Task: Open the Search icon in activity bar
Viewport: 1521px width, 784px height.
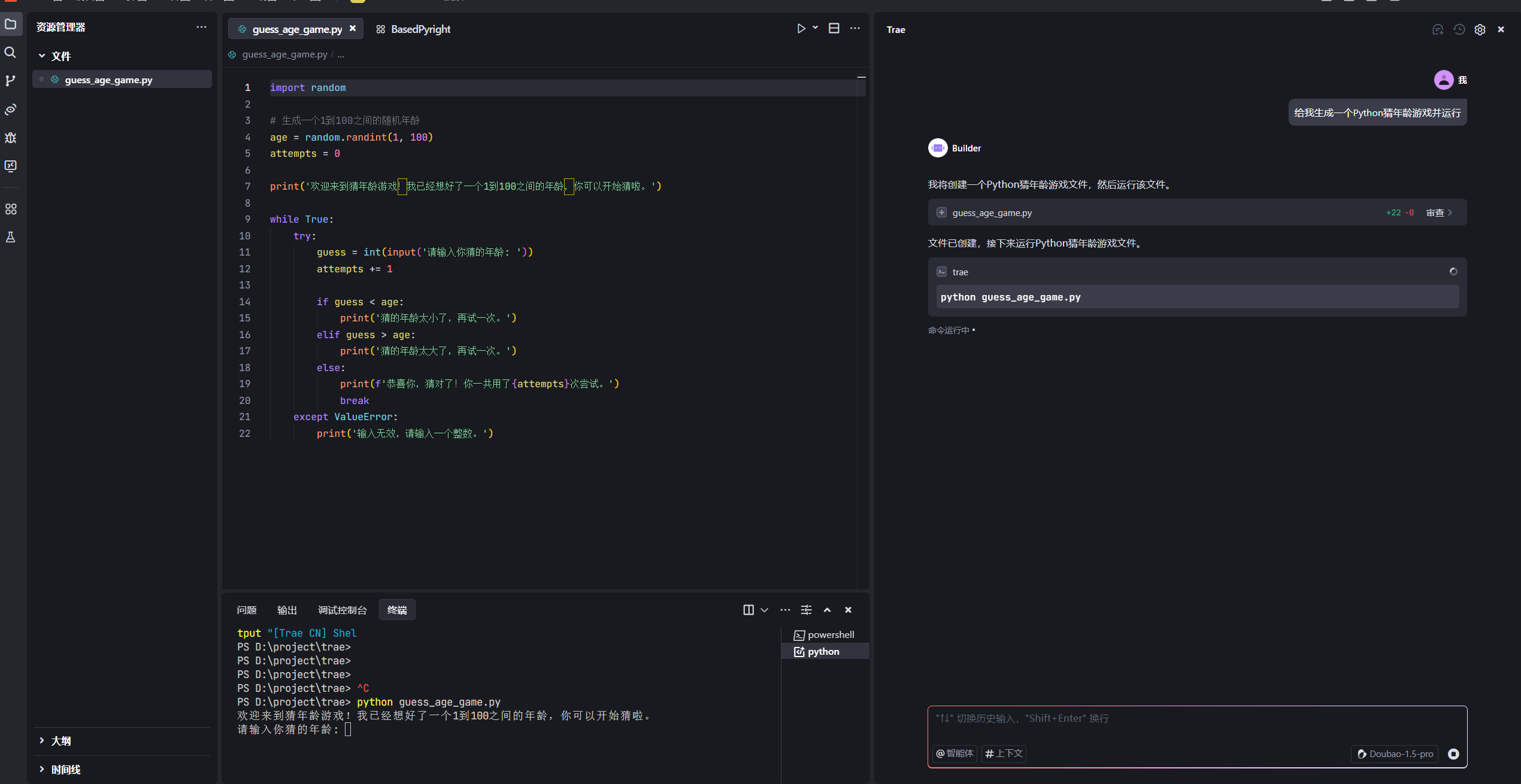Action: pos(10,53)
